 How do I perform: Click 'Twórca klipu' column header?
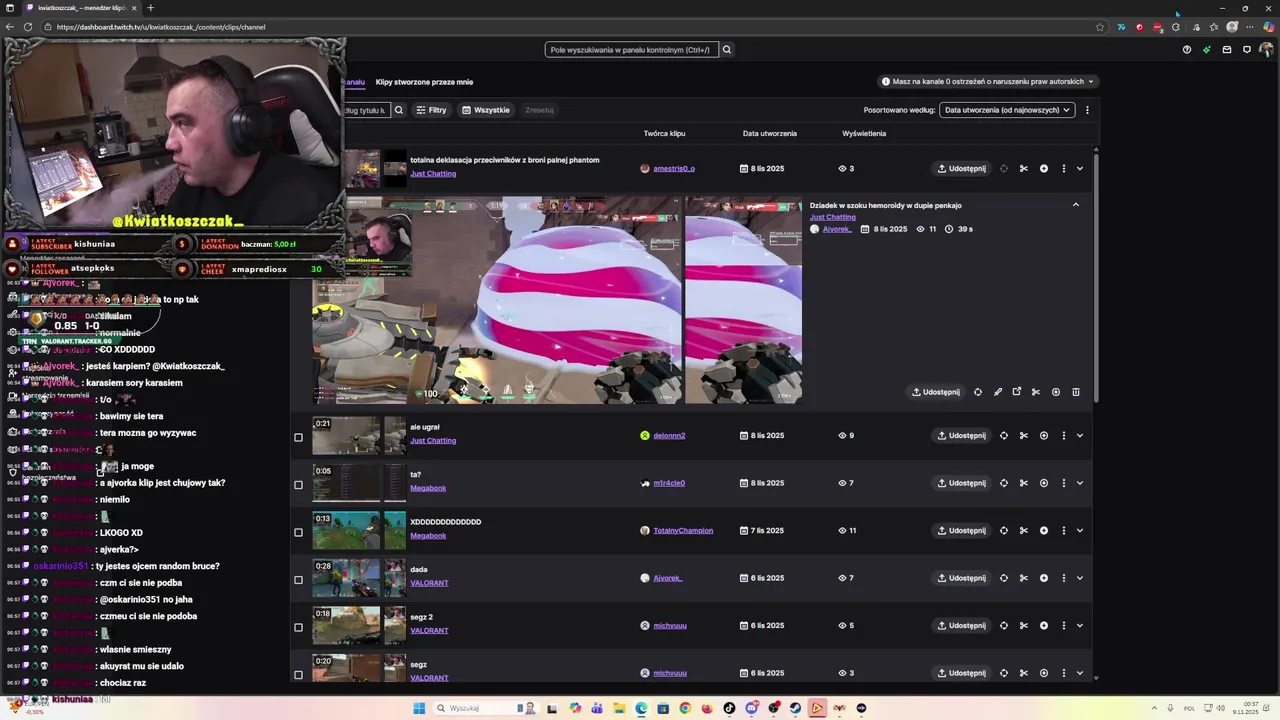coord(665,133)
